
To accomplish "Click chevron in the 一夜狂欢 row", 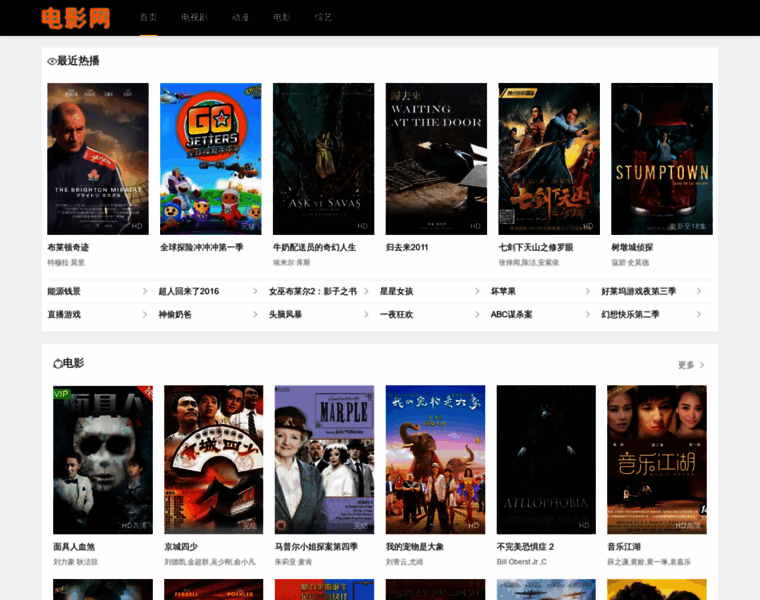I will (x=477, y=315).
